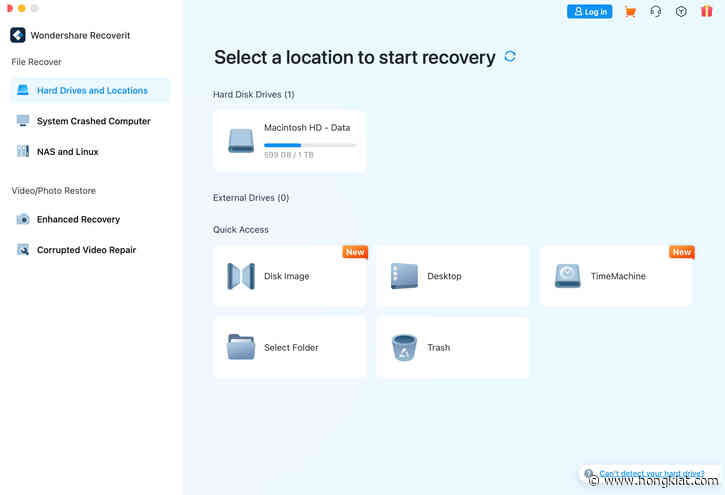Click the Log in button
Screen dimensions: 725x495
tap(590, 12)
